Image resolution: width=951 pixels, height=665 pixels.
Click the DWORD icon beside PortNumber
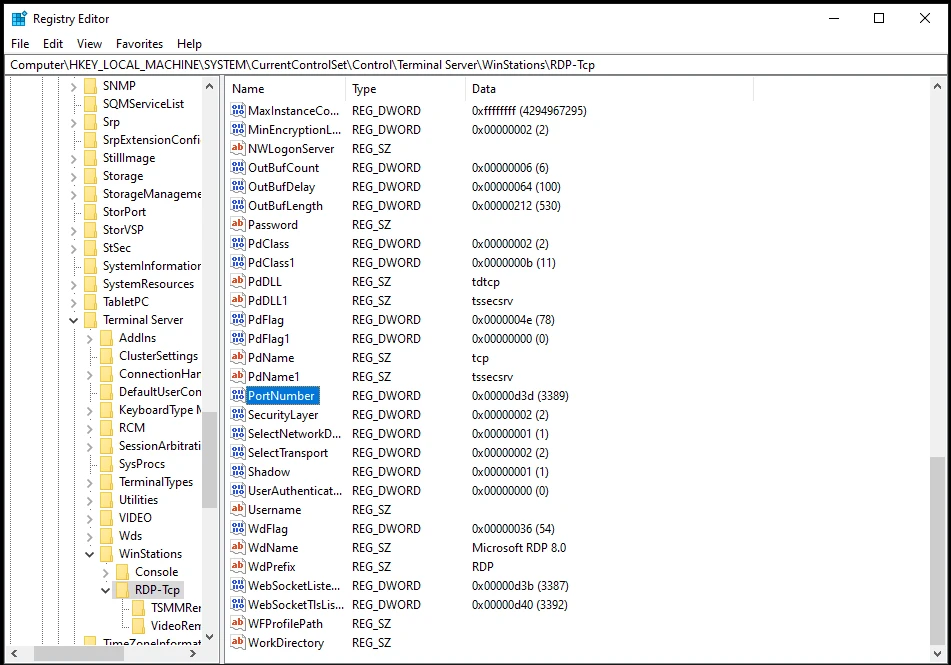coord(238,396)
